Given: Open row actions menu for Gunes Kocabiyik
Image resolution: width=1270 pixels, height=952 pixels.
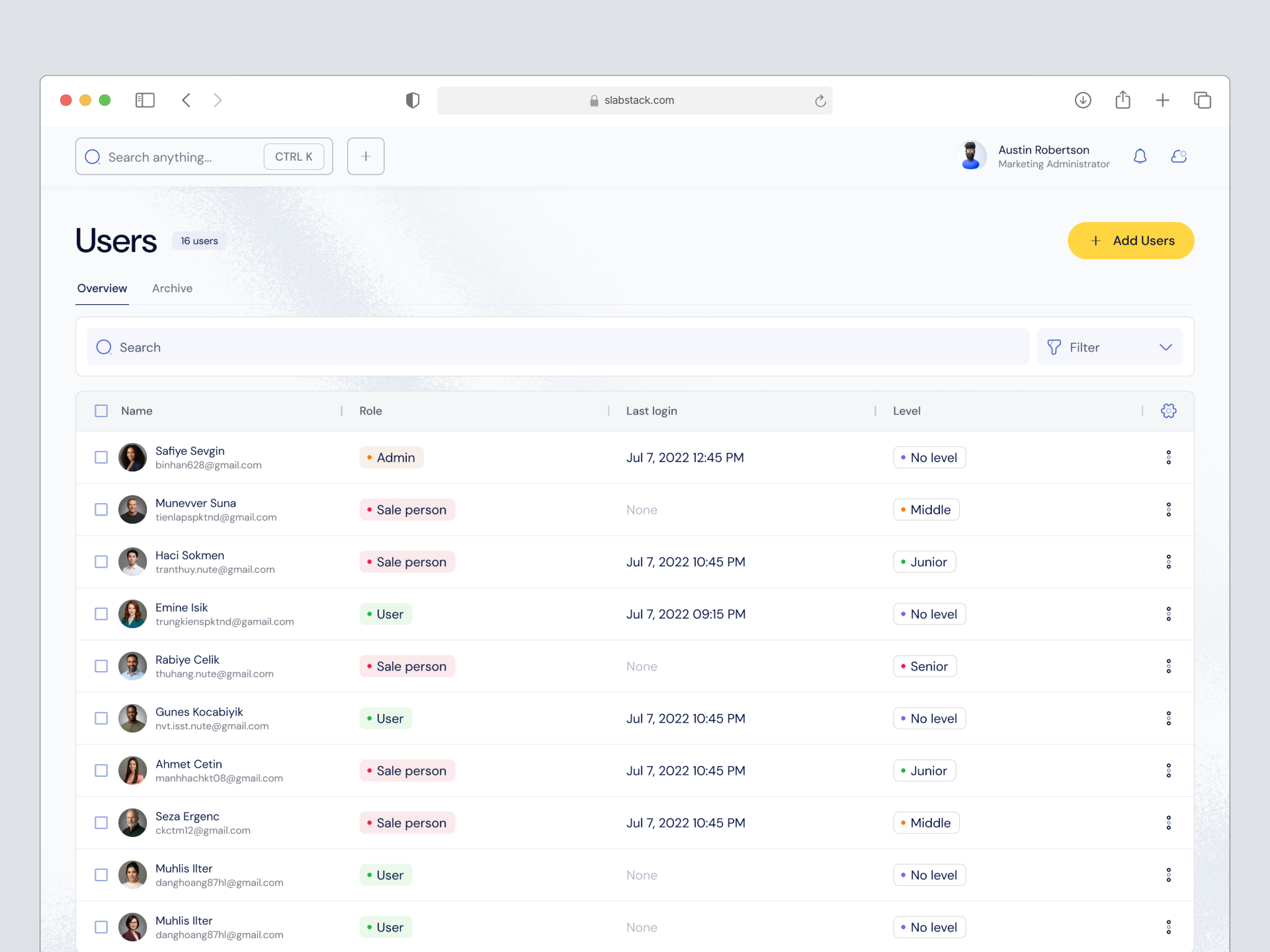Looking at the screenshot, I should point(1169,719).
